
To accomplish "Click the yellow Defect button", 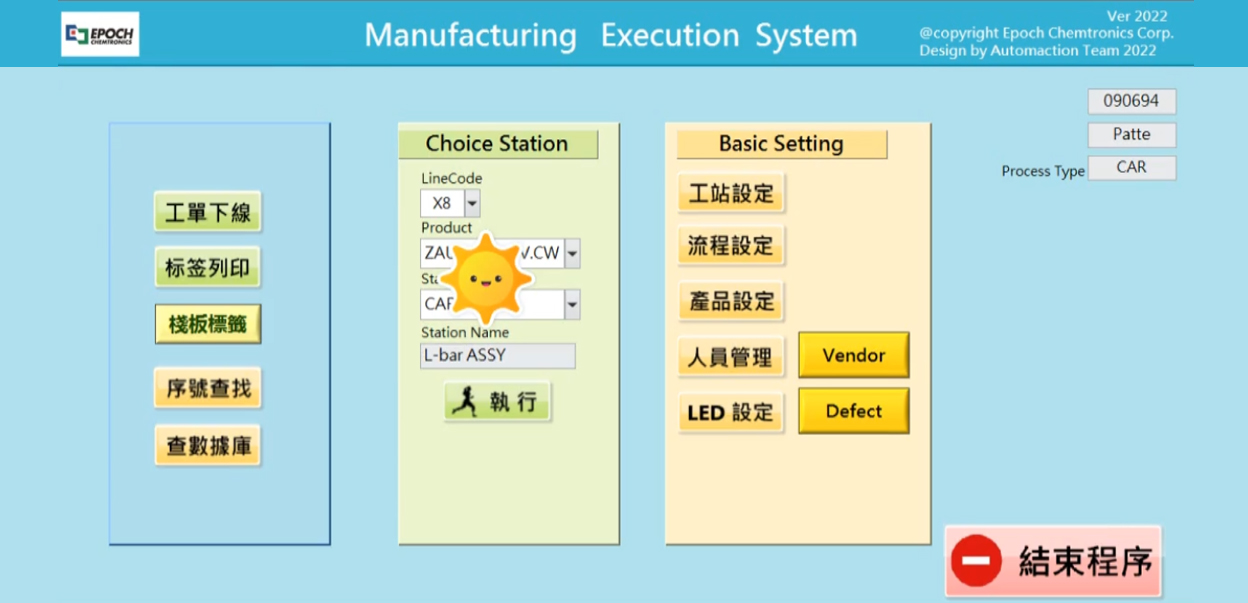I will pyautogui.click(x=853, y=411).
